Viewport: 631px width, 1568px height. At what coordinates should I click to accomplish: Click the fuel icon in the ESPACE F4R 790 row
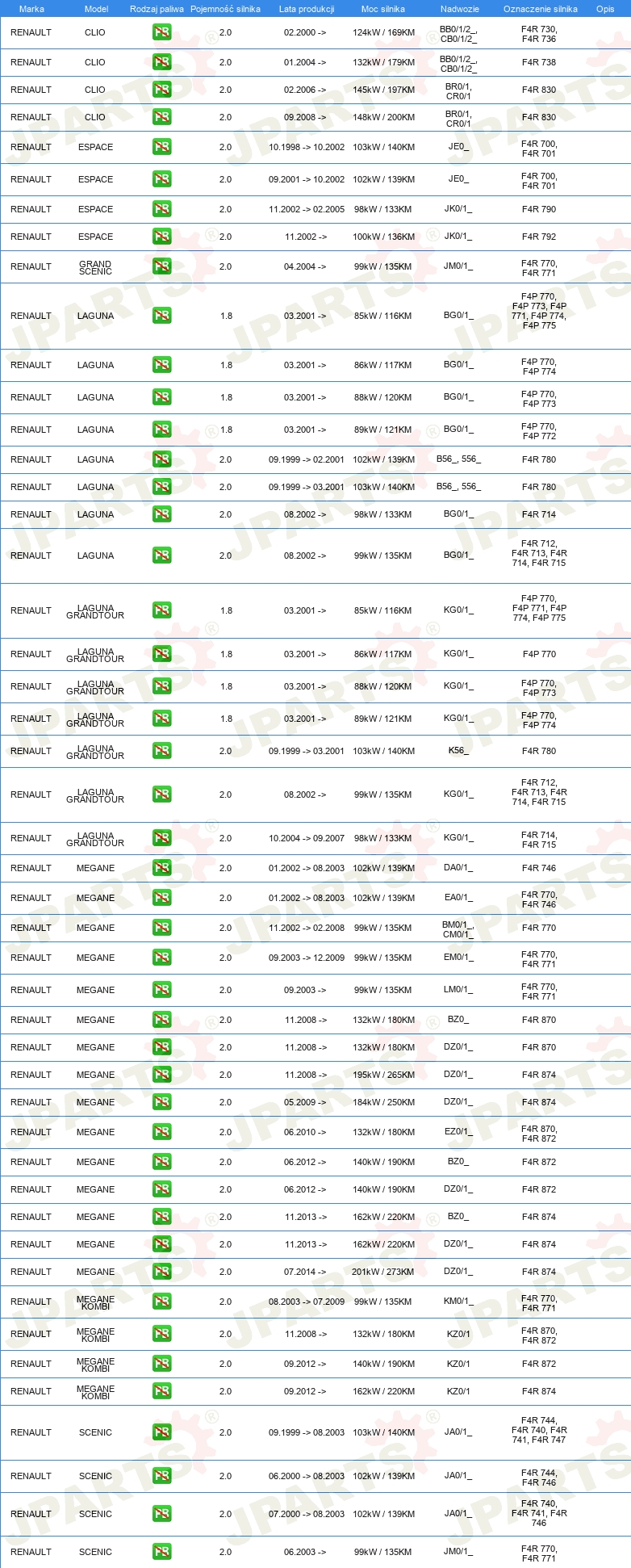click(x=161, y=209)
